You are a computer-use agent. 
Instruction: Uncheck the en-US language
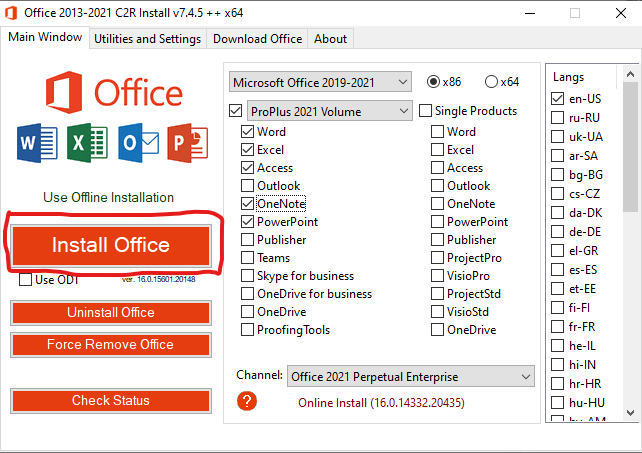[557, 99]
